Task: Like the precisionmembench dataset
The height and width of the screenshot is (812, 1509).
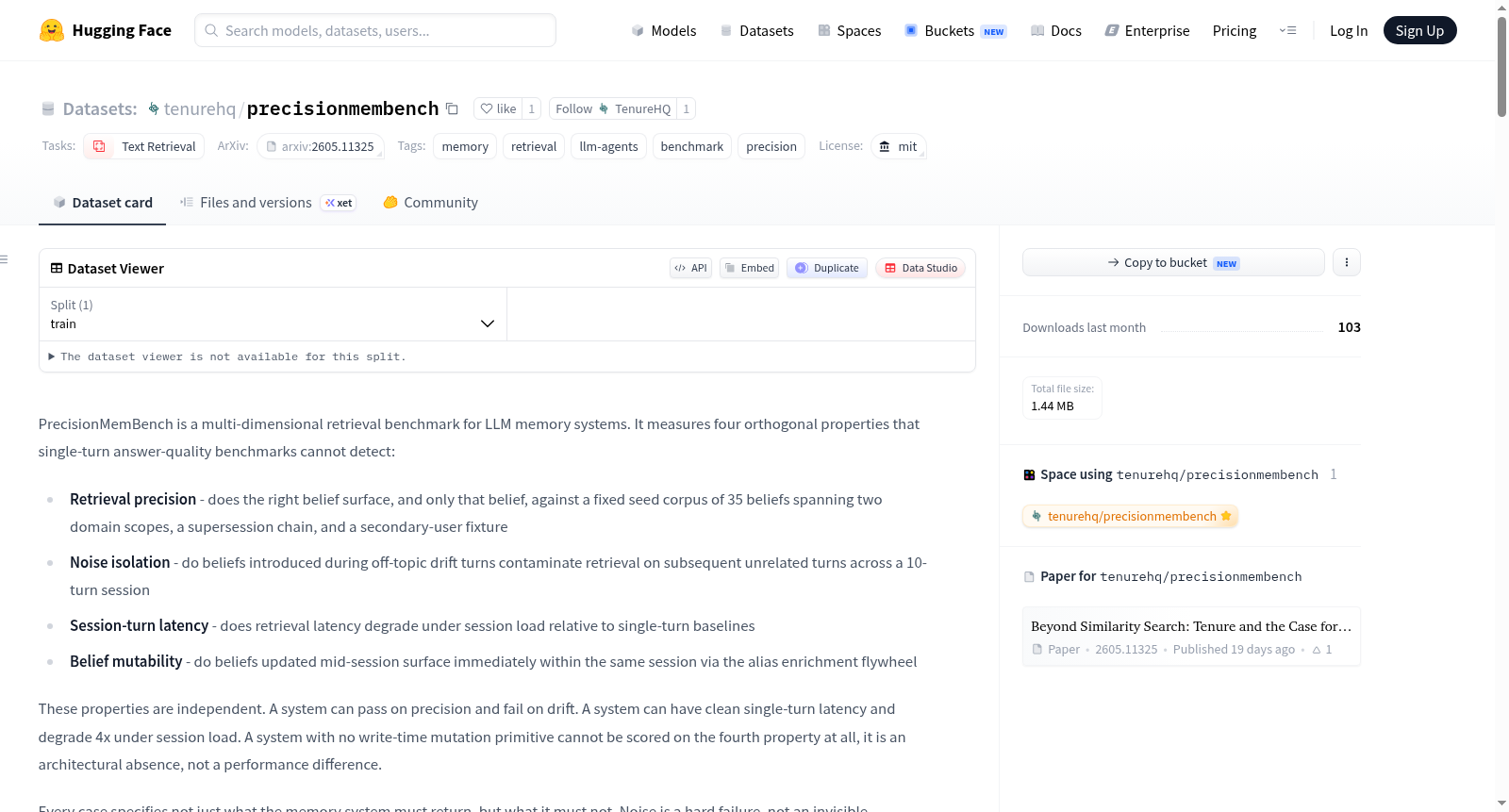Action: [x=498, y=108]
